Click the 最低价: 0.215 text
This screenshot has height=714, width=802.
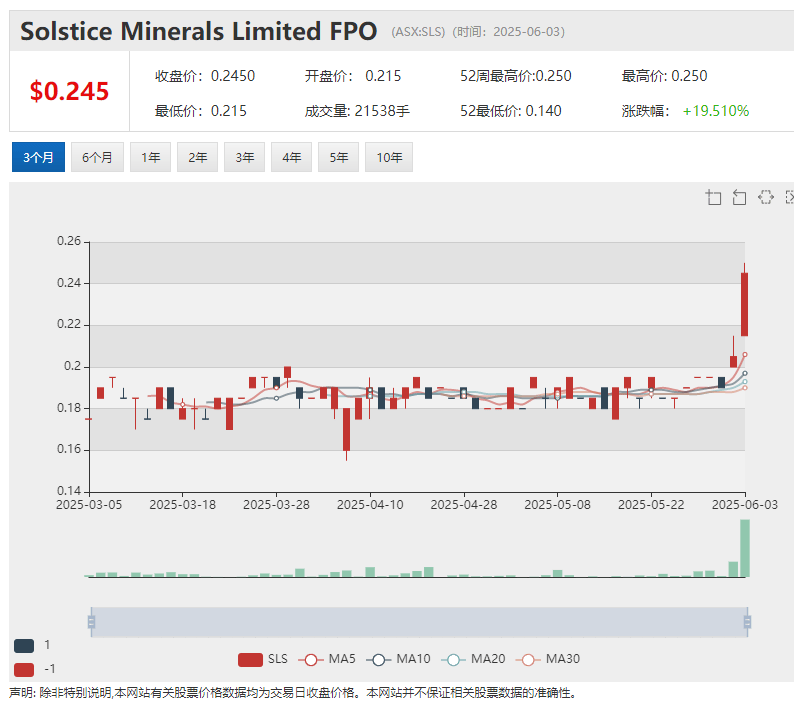click(201, 111)
